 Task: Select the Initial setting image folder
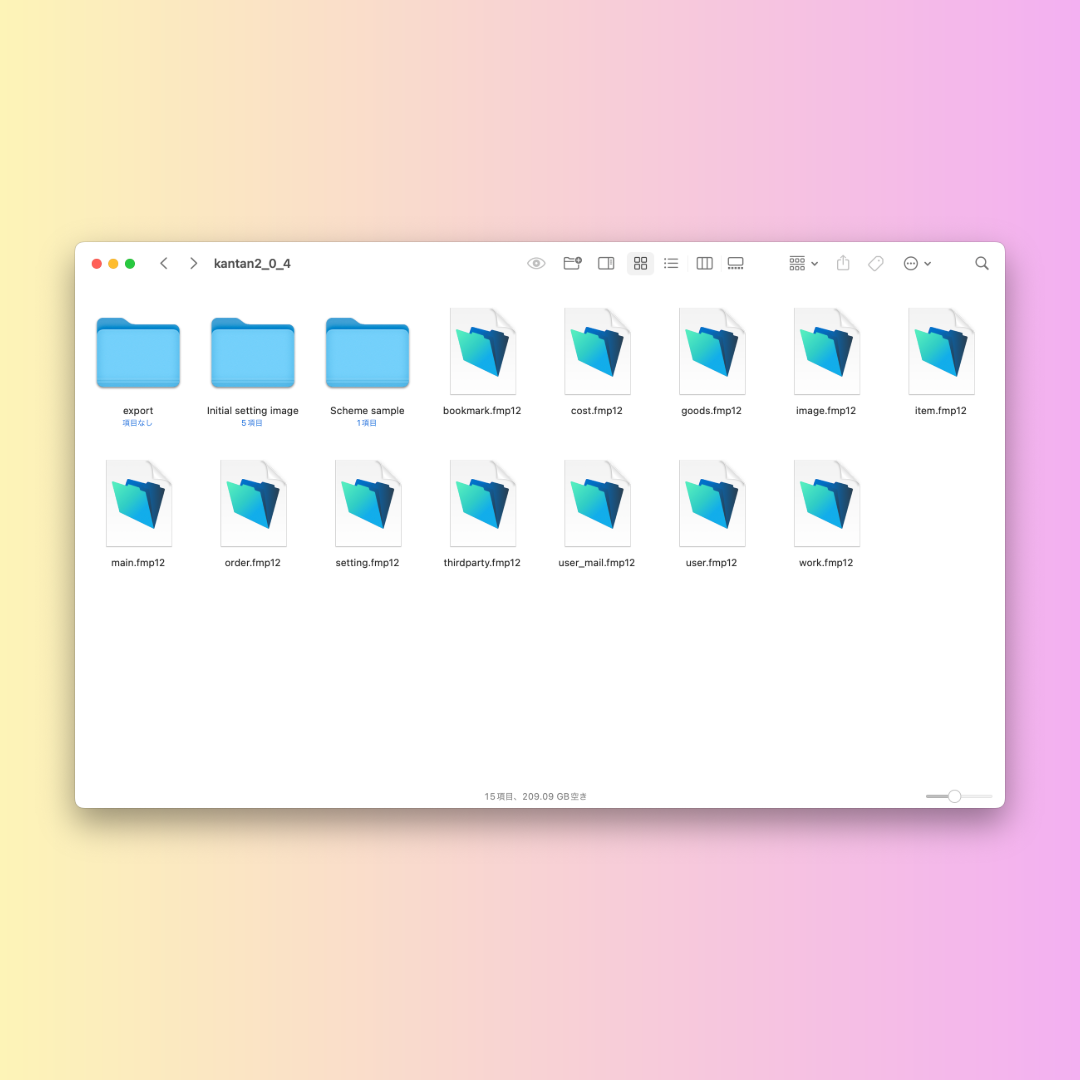point(253,353)
